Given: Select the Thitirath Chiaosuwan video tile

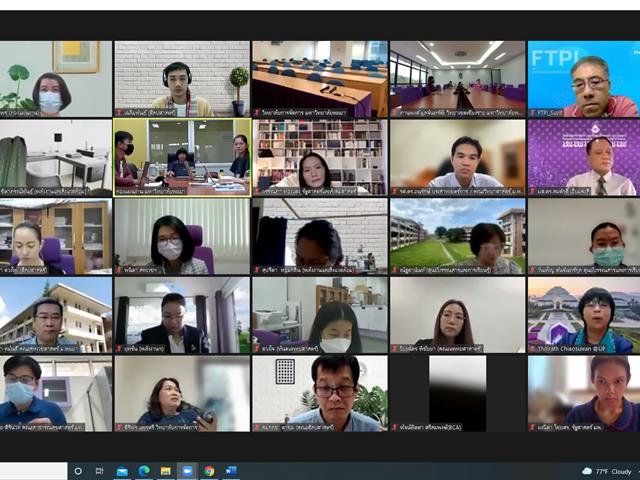Looking at the screenshot, I should pyautogui.click(x=584, y=315).
